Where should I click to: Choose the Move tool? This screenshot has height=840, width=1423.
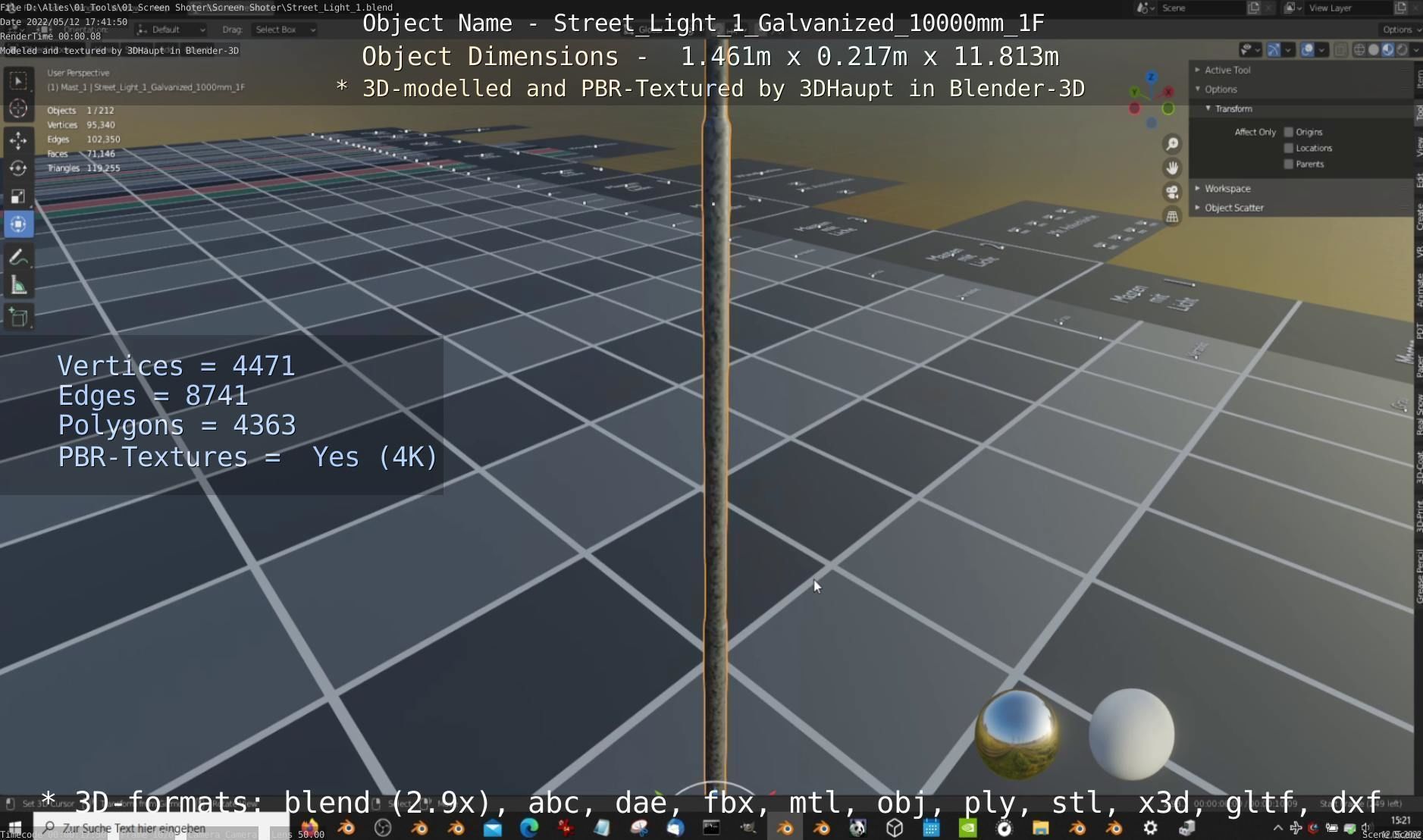click(18, 140)
